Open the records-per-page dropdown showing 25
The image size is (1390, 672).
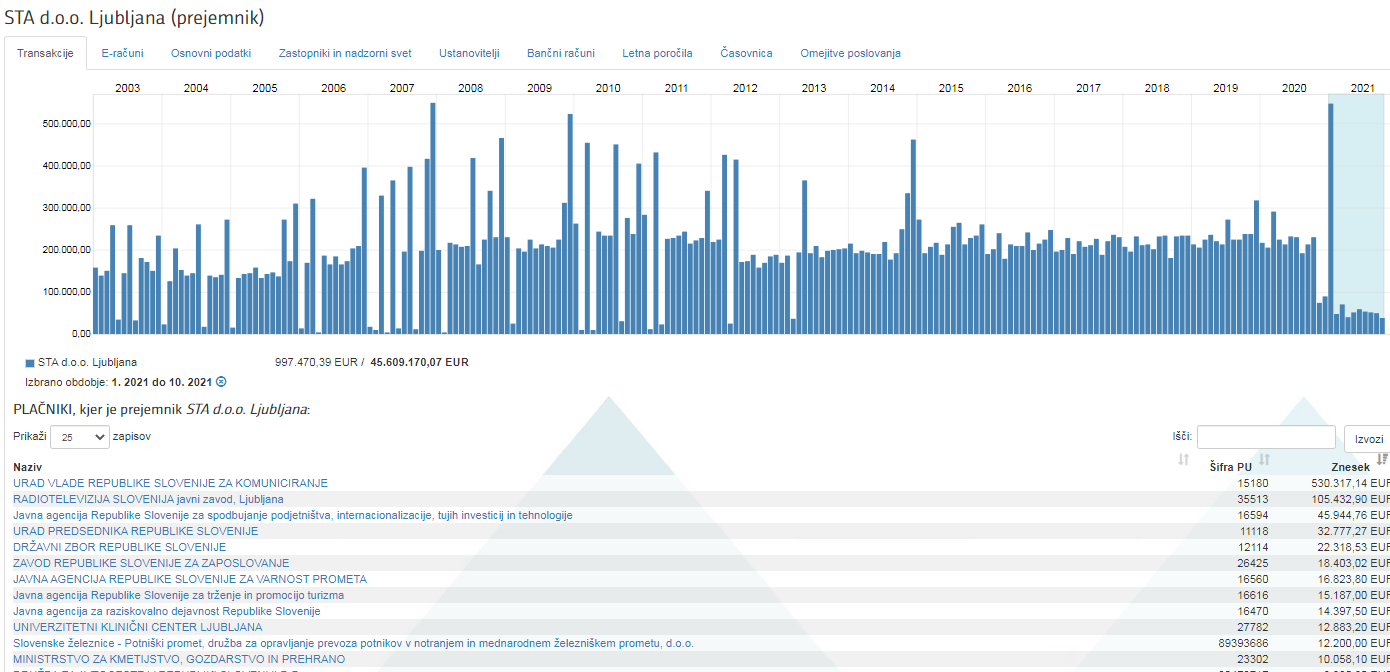point(79,437)
